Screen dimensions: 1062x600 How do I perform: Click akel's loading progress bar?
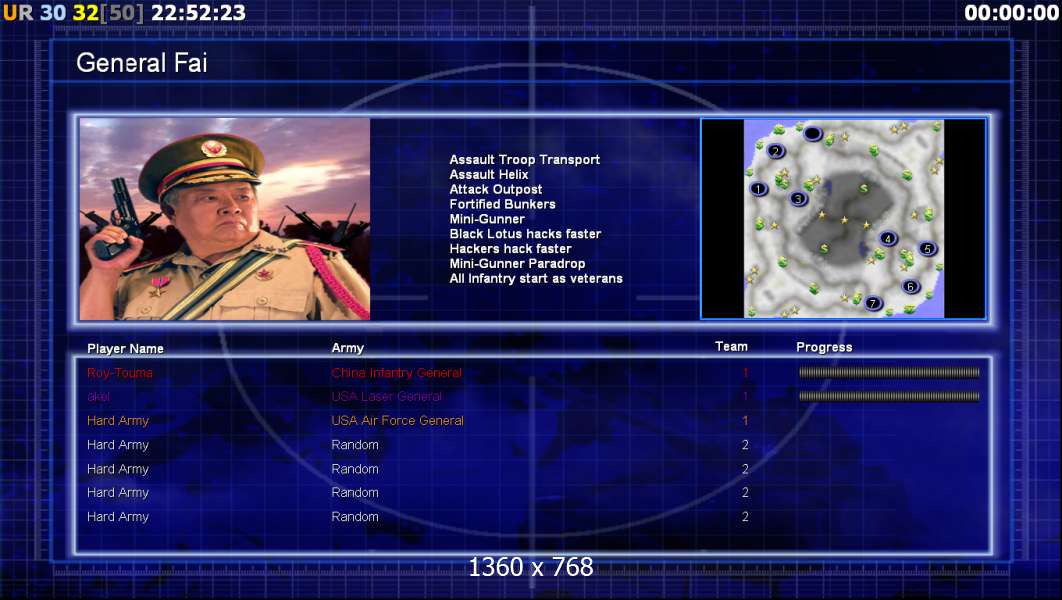[889, 396]
